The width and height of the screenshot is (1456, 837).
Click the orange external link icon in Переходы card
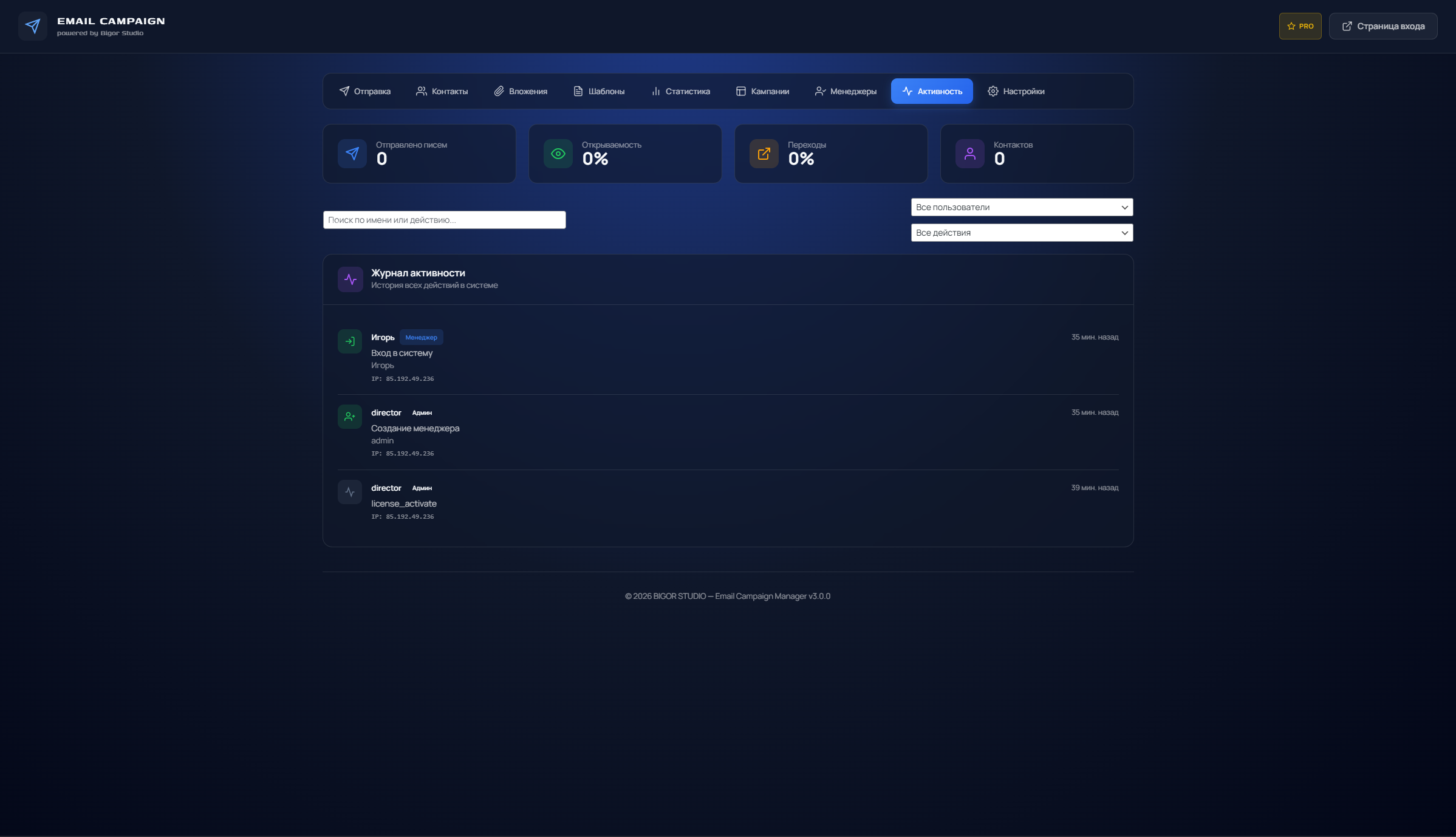[764, 153]
